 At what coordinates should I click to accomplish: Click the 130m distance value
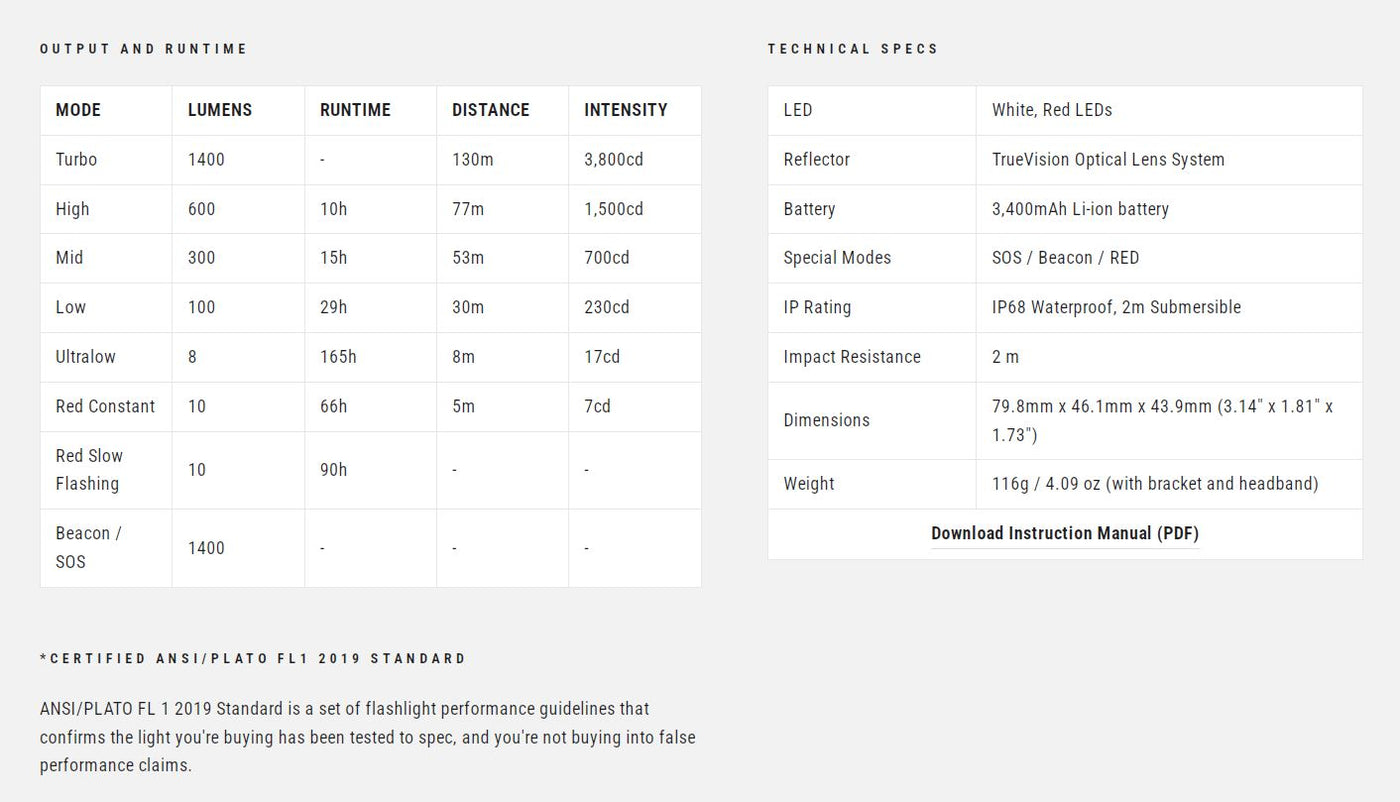click(x=472, y=159)
